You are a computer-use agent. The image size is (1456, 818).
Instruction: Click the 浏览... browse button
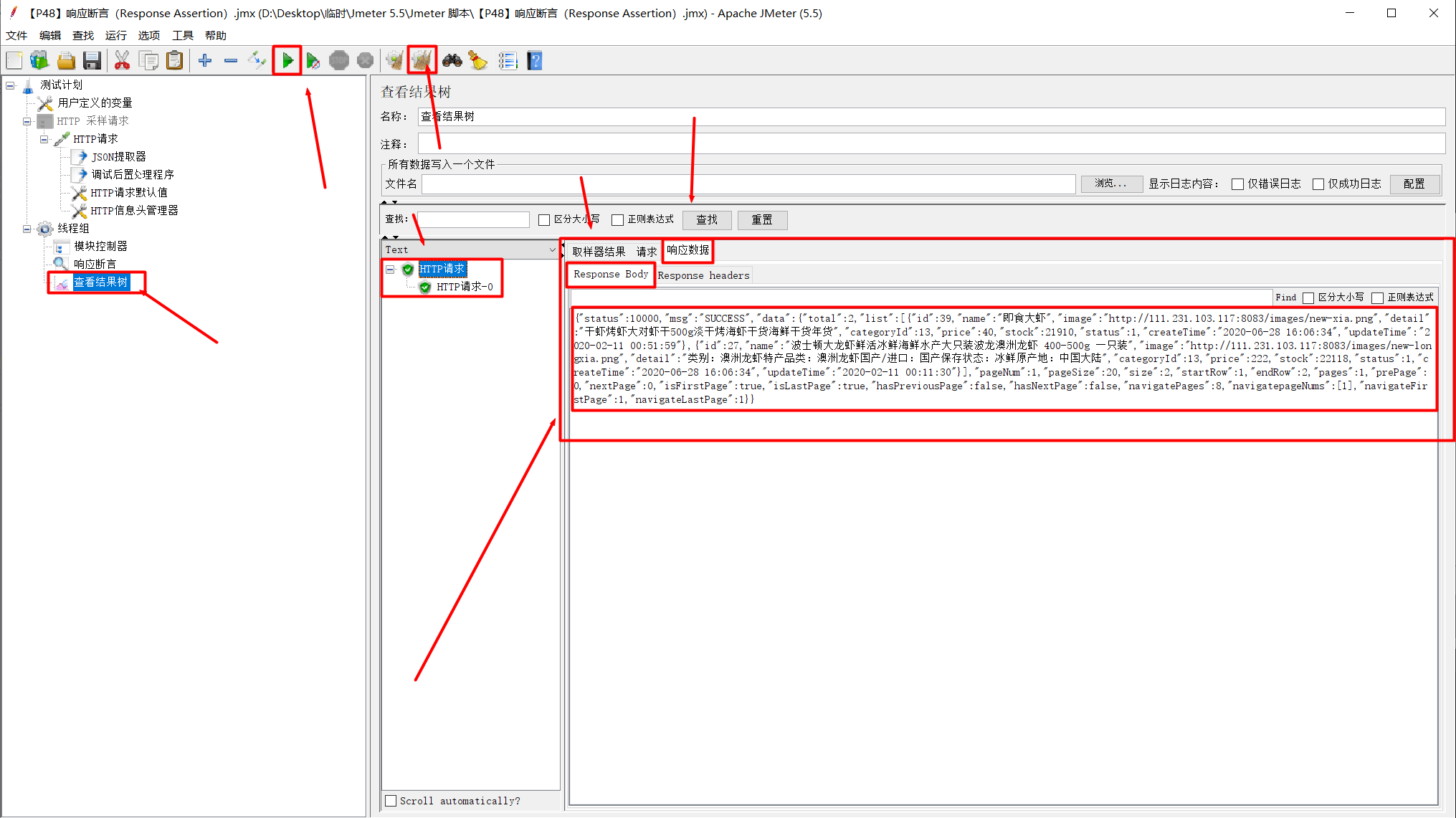[1110, 184]
